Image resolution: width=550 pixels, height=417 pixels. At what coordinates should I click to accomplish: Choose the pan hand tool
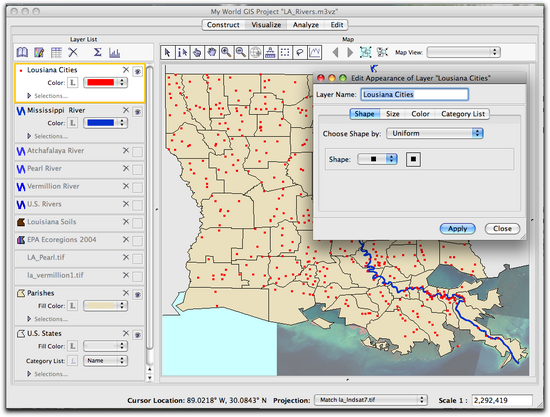[x=212, y=53]
